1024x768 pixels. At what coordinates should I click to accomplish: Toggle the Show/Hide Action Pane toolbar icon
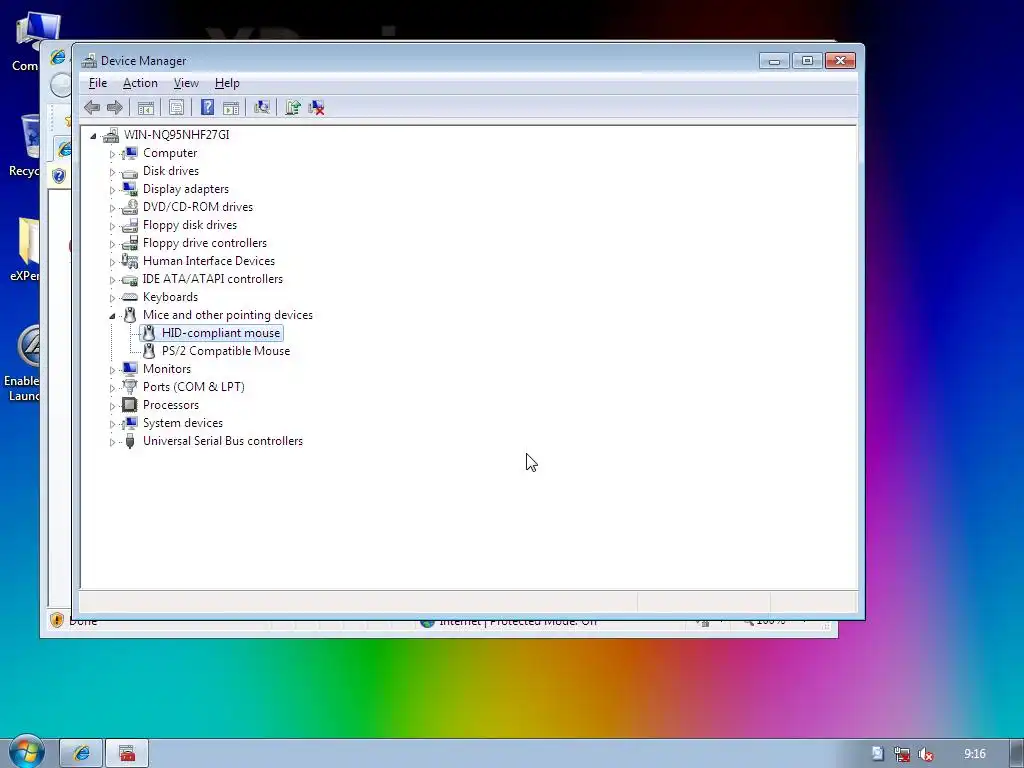tap(231, 108)
